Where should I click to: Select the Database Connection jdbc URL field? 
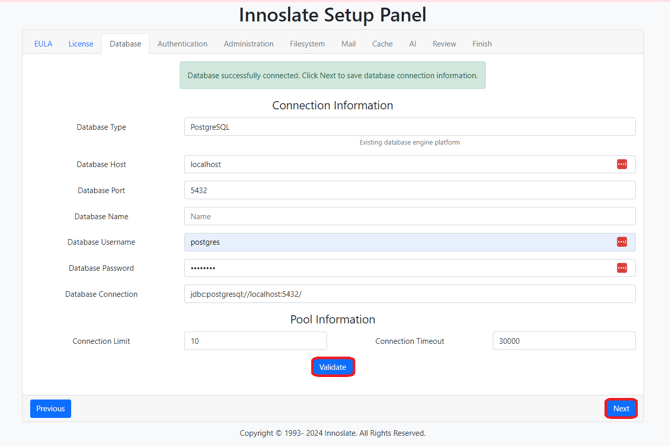click(410, 294)
